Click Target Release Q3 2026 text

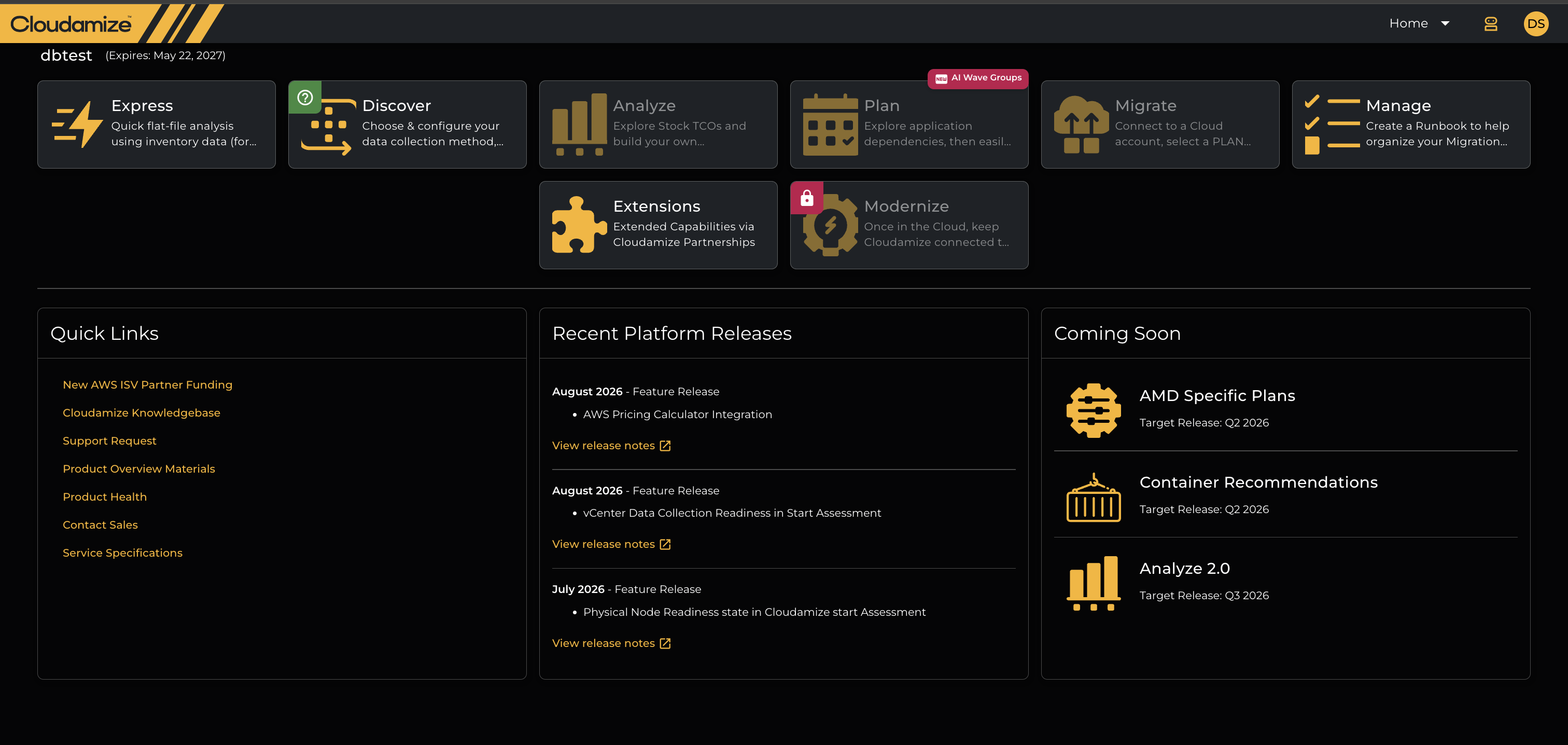tap(1204, 596)
